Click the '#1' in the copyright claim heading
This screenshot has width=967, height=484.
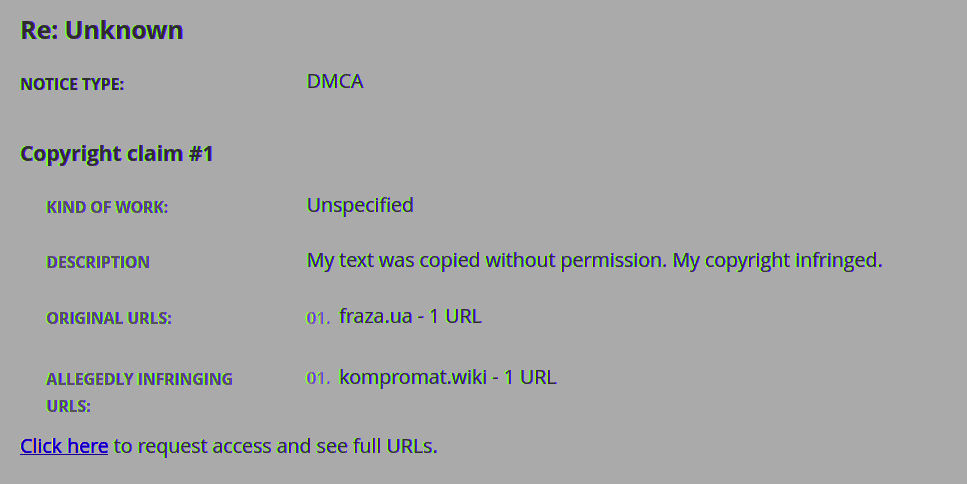201,154
